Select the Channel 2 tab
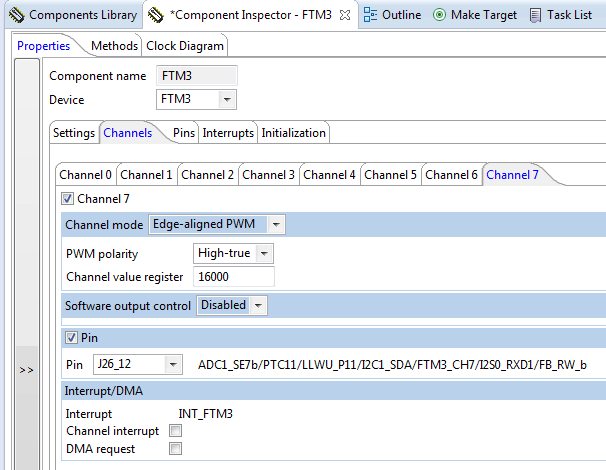 click(x=207, y=175)
